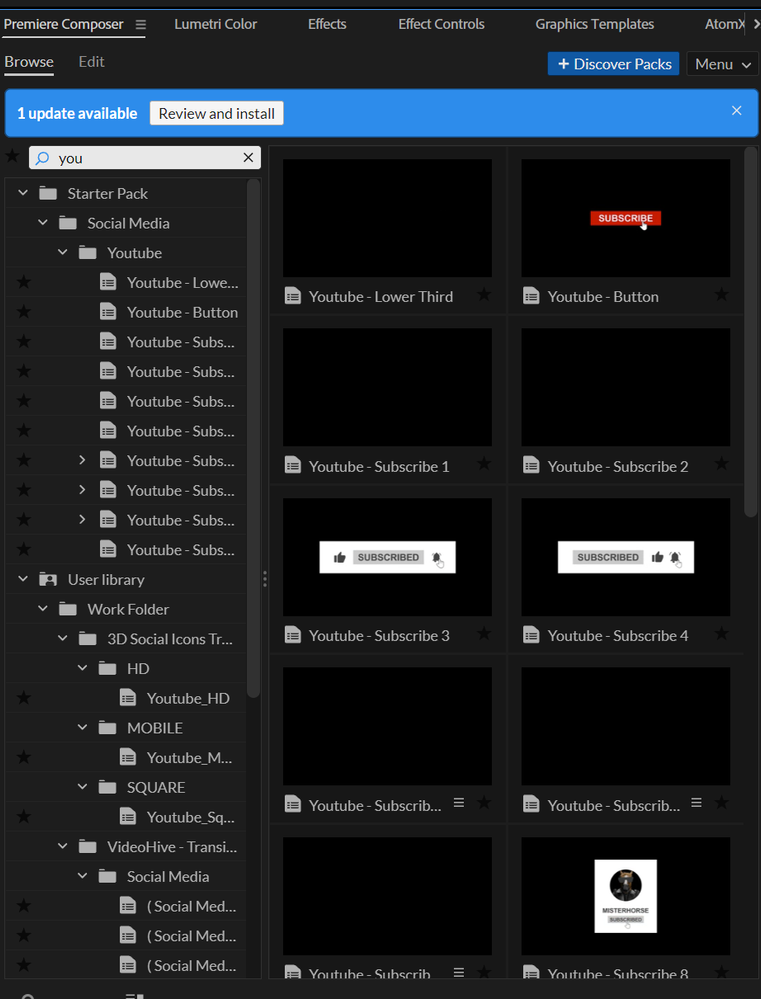
Task: Open the Menu dropdown
Action: (x=722, y=64)
